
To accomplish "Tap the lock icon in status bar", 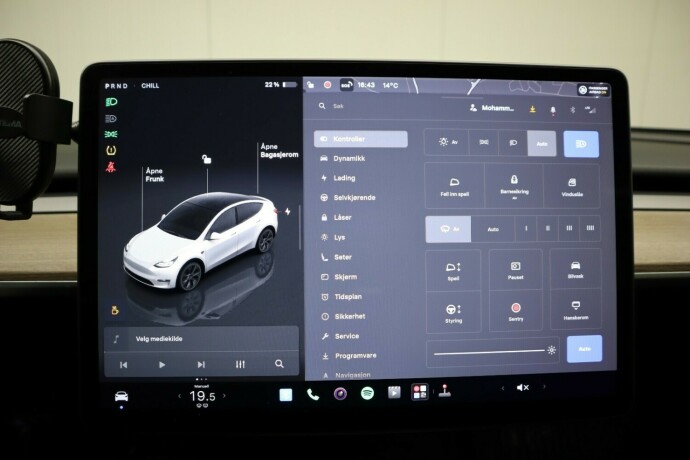I will 311,85.
